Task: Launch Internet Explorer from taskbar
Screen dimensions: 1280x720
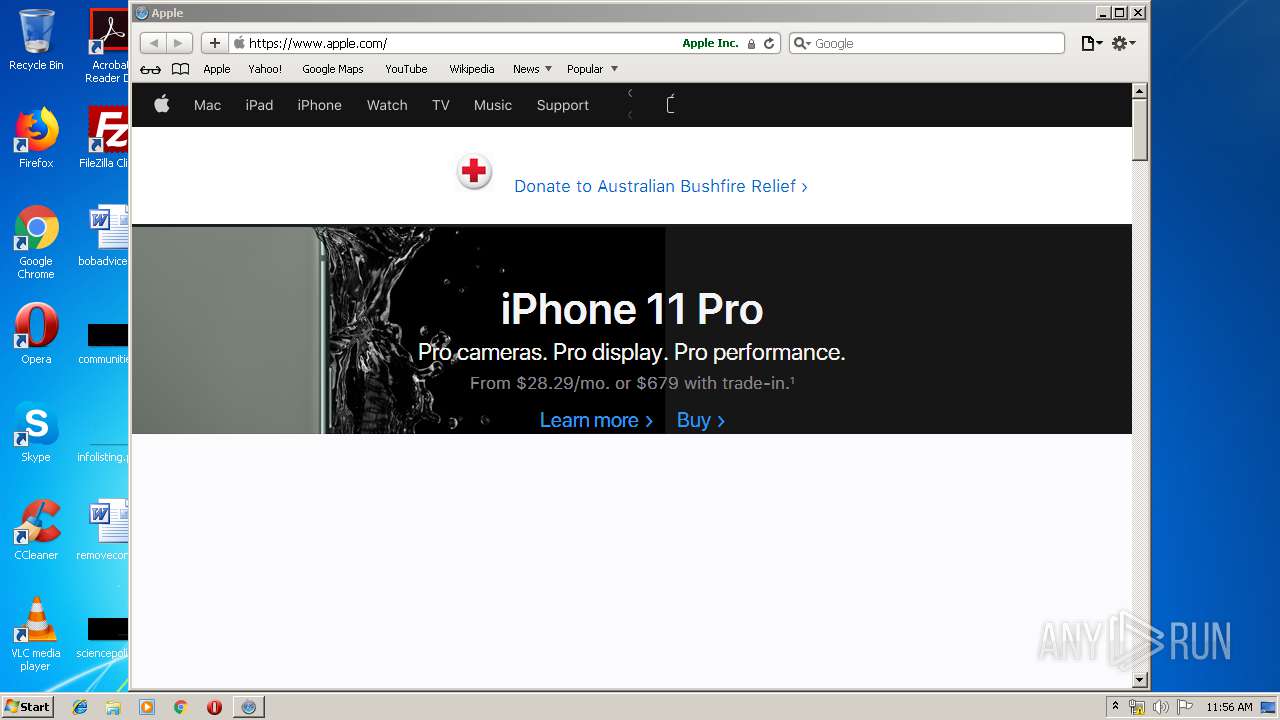Action: pyautogui.click(x=80, y=707)
